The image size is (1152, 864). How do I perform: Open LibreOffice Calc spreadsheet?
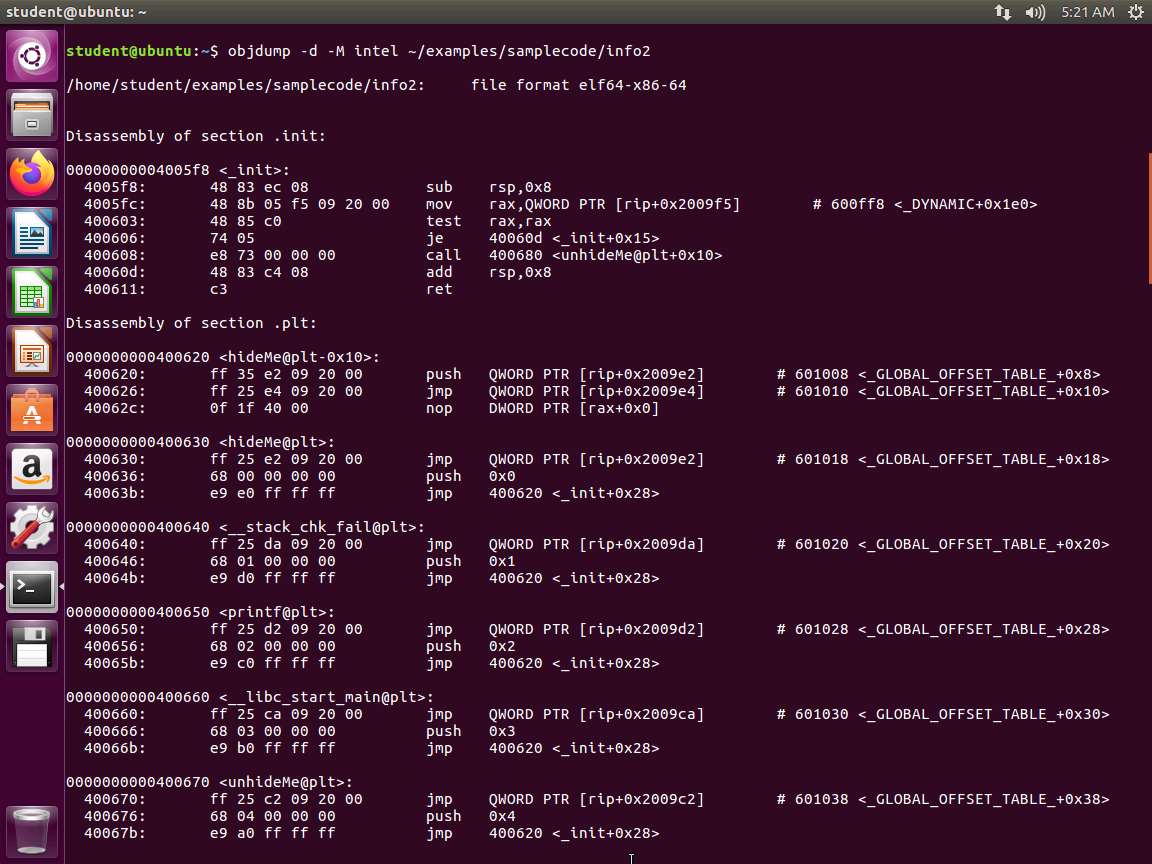[32, 294]
